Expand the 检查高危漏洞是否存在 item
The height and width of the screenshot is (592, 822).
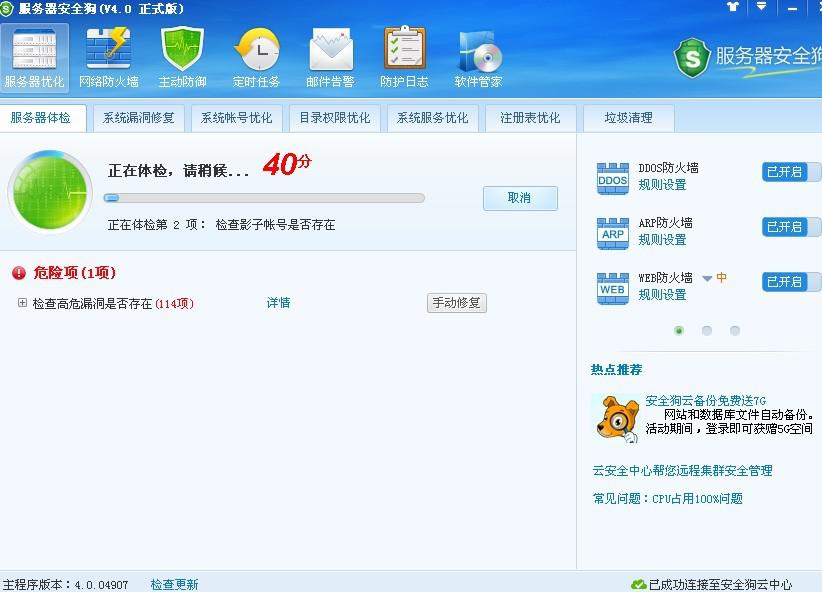22,303
